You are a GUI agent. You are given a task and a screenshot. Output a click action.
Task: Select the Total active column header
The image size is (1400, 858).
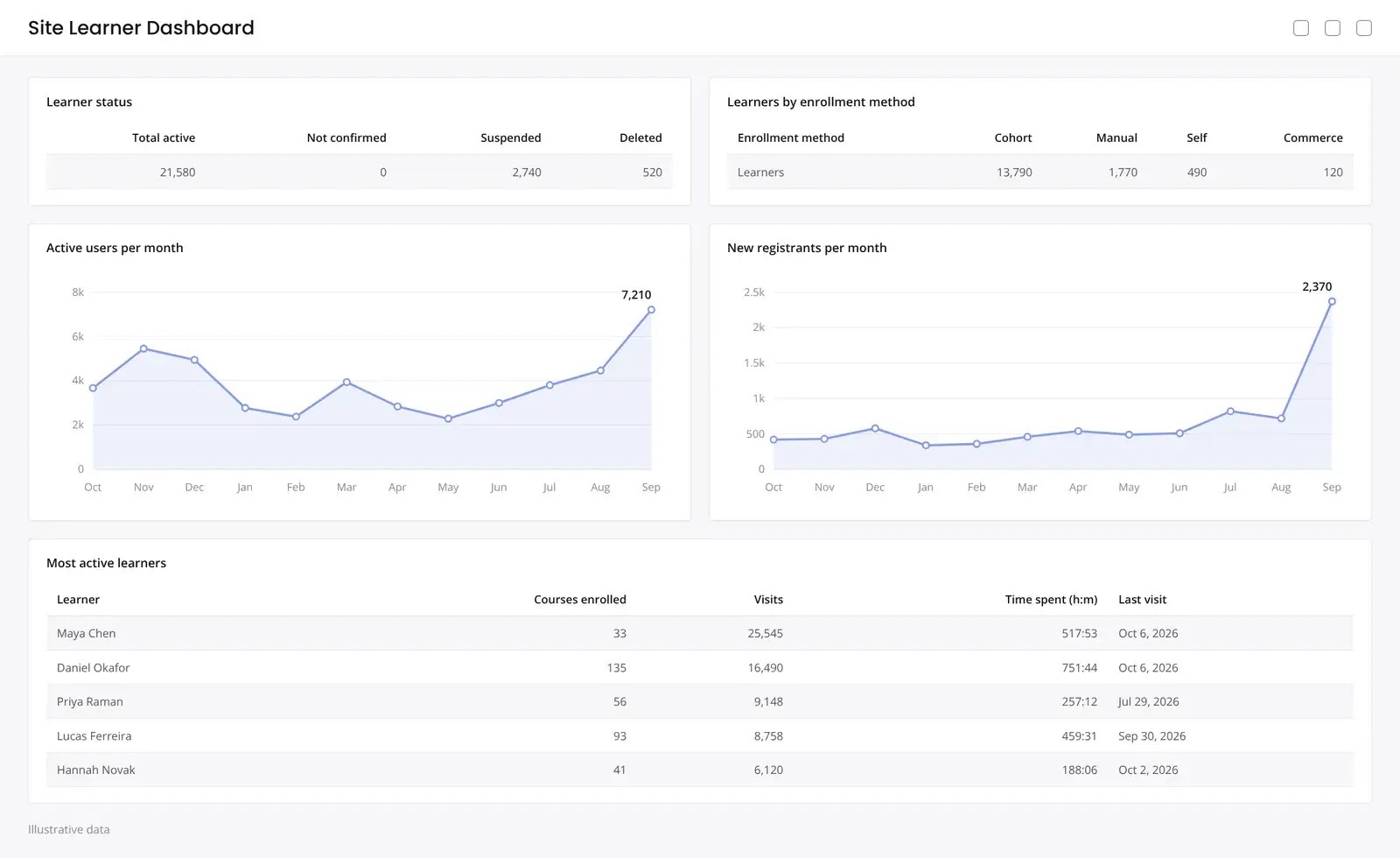coord(164,137)
